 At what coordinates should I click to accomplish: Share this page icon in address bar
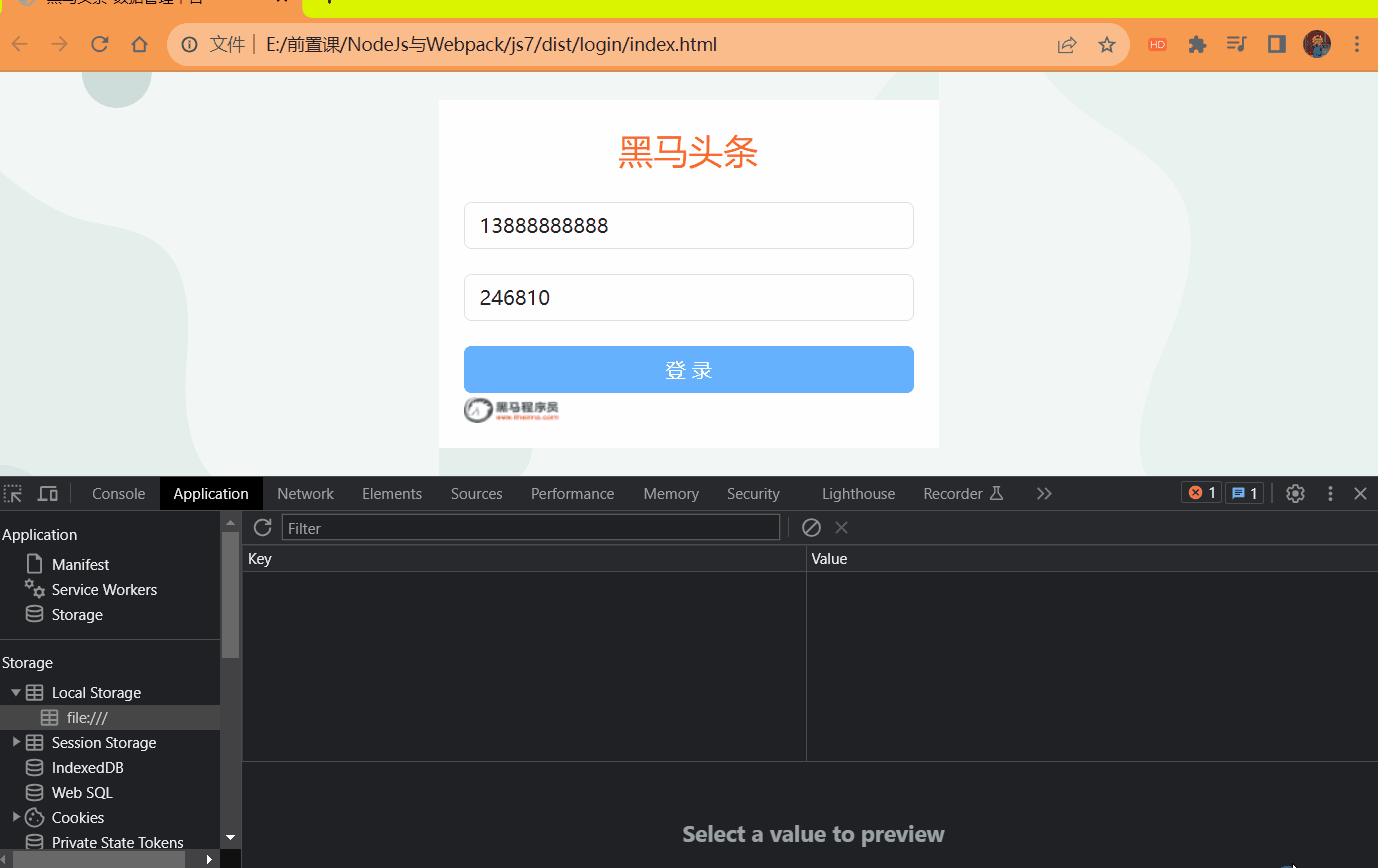point(1067,45)
